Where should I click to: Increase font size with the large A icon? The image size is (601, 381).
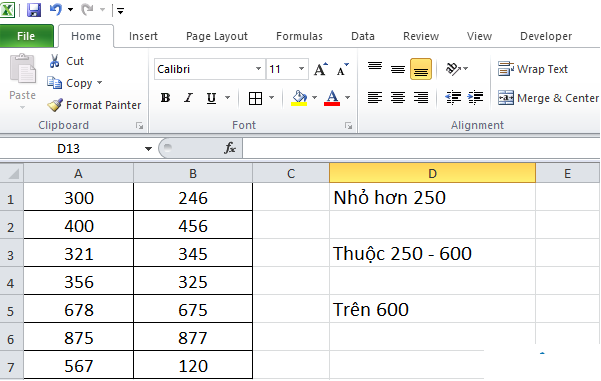(x=320, y=69)
